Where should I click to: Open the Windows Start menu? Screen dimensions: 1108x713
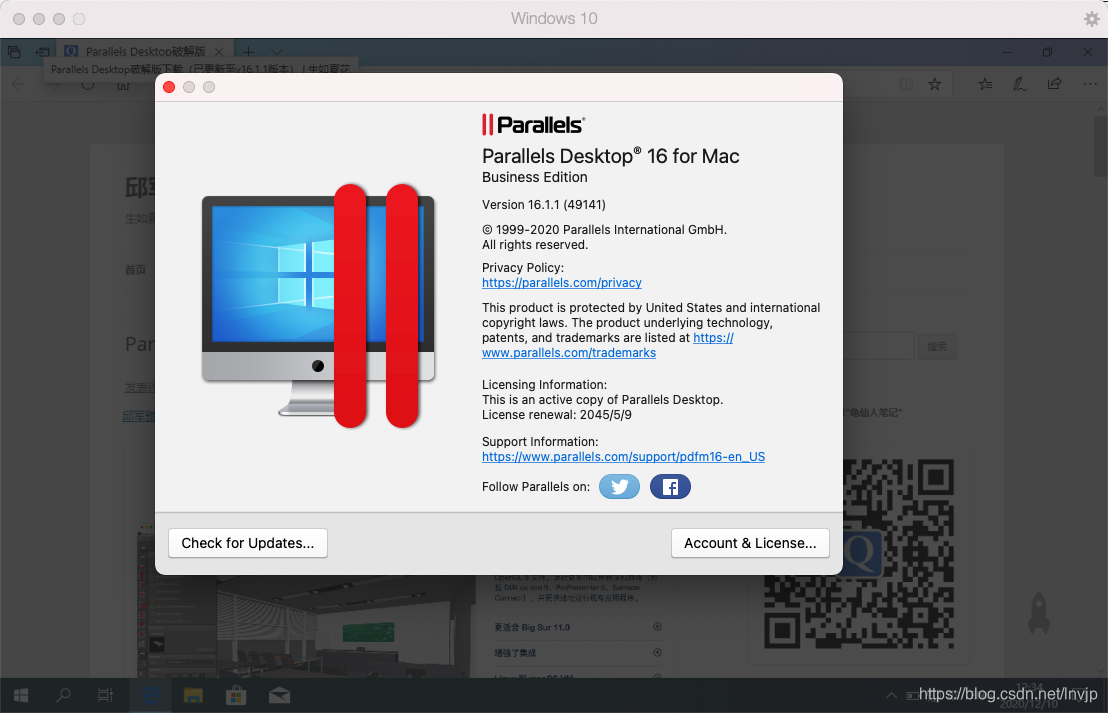pos(21,696)
